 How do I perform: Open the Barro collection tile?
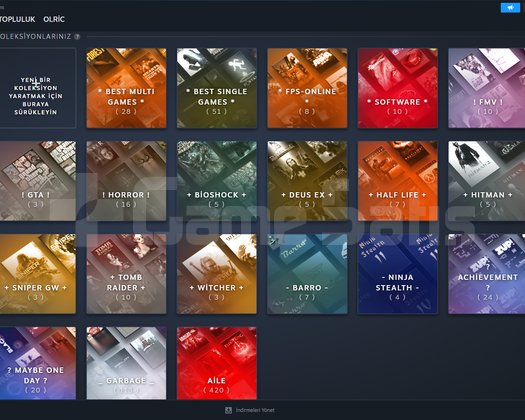click(x=307, y=274)
